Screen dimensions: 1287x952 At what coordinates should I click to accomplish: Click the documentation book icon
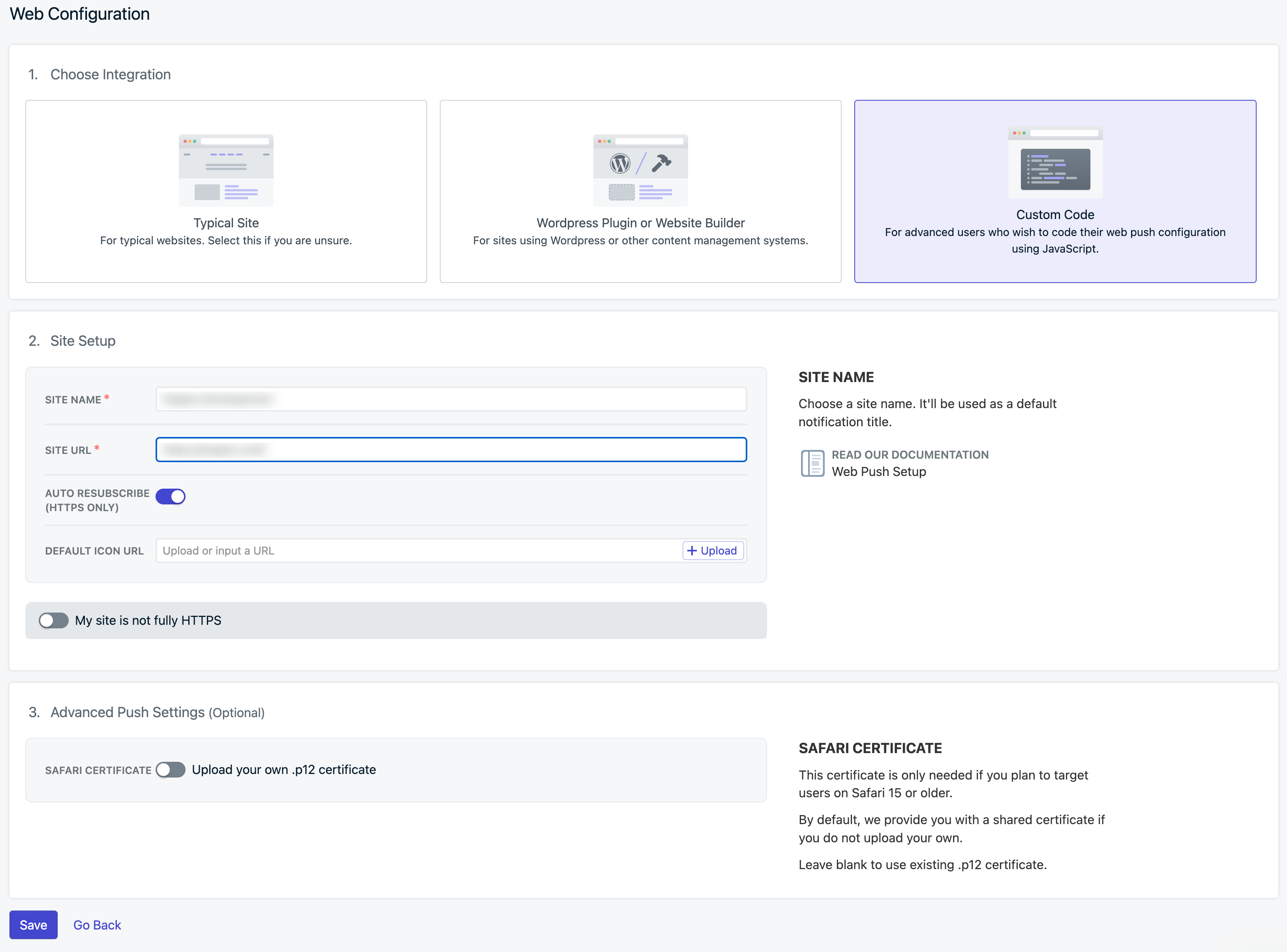pos(812,463)
